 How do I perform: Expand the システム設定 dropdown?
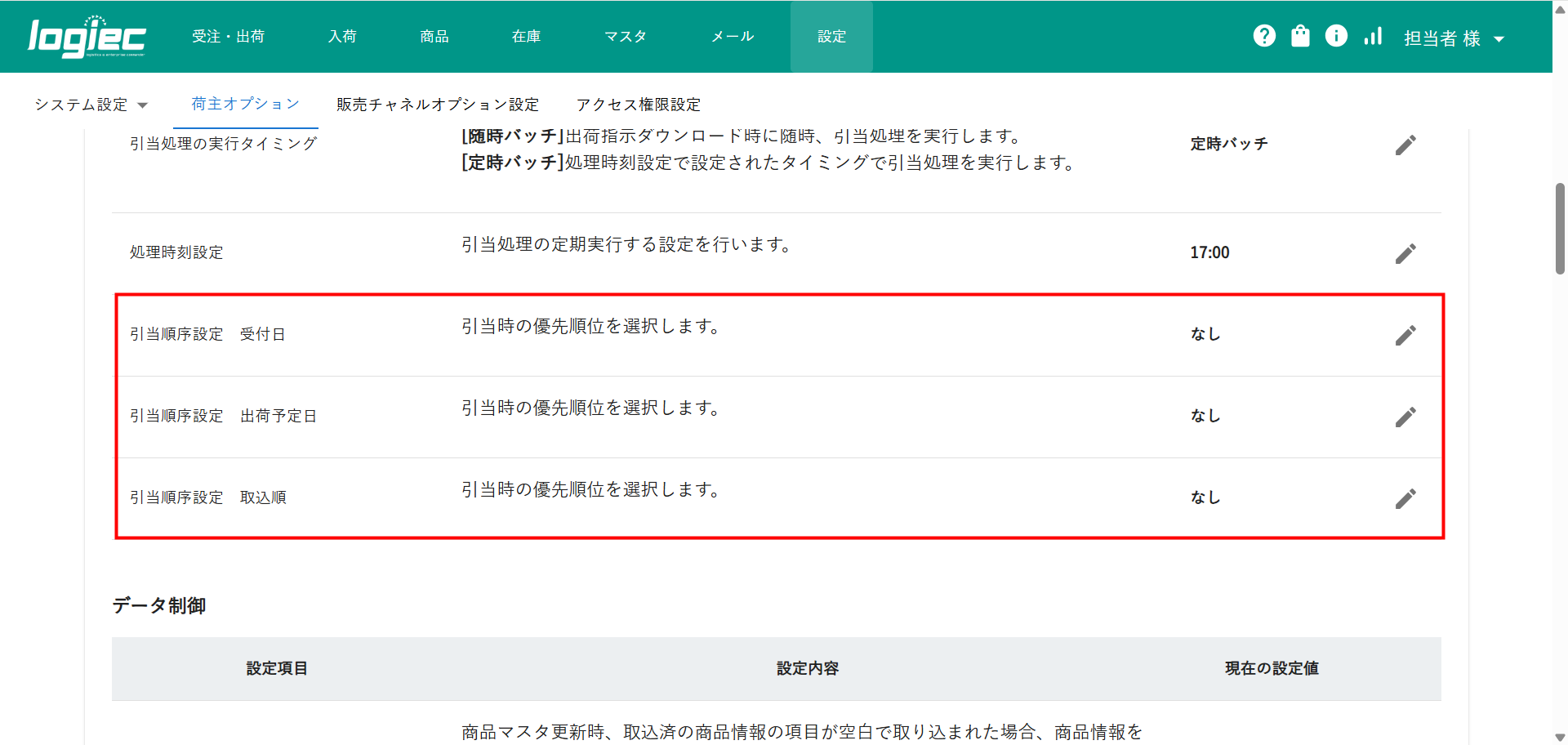pyautogui.click(x=91, y=105)
